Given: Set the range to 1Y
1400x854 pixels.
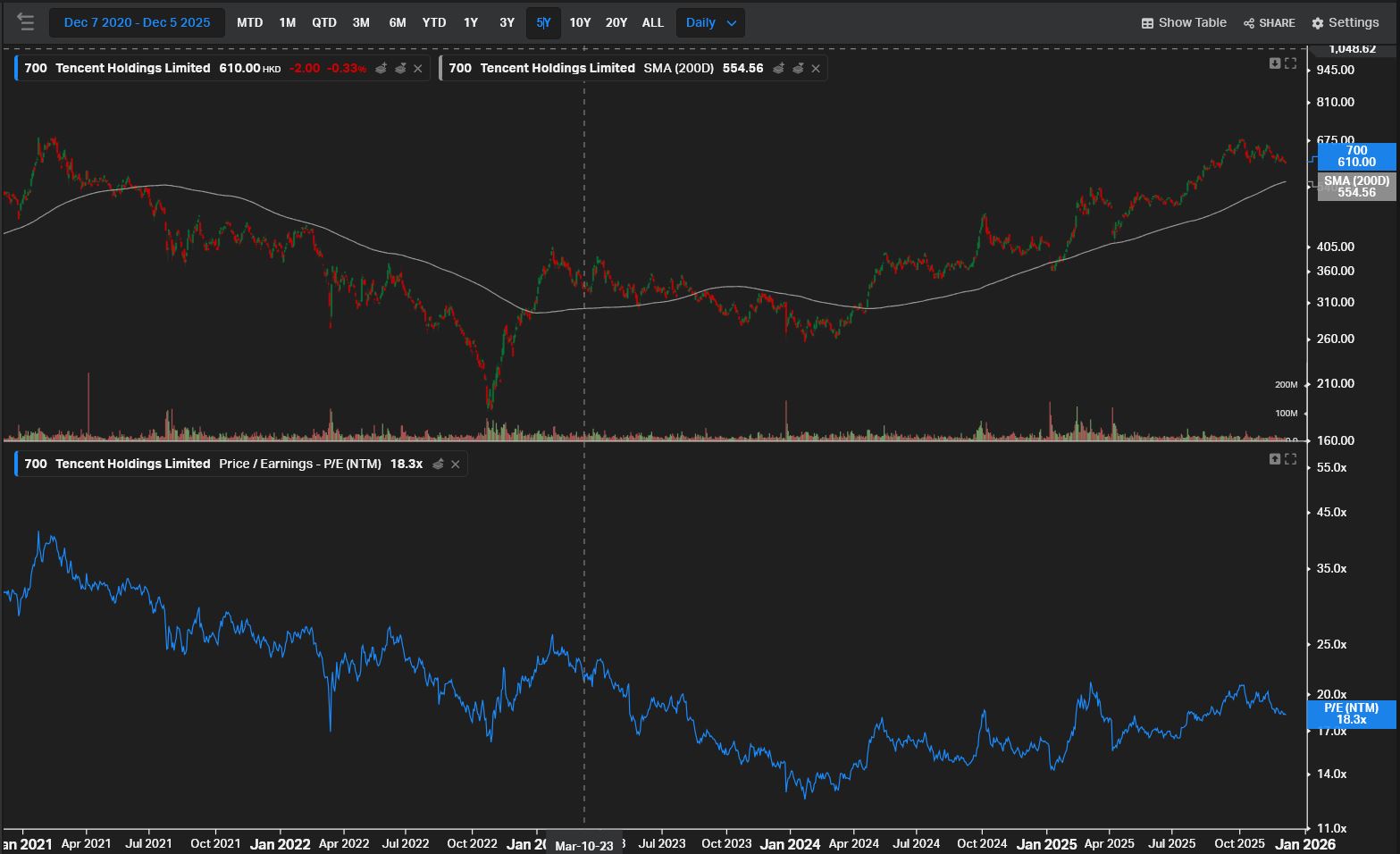Looking at the screenshot, I should 471,22.
